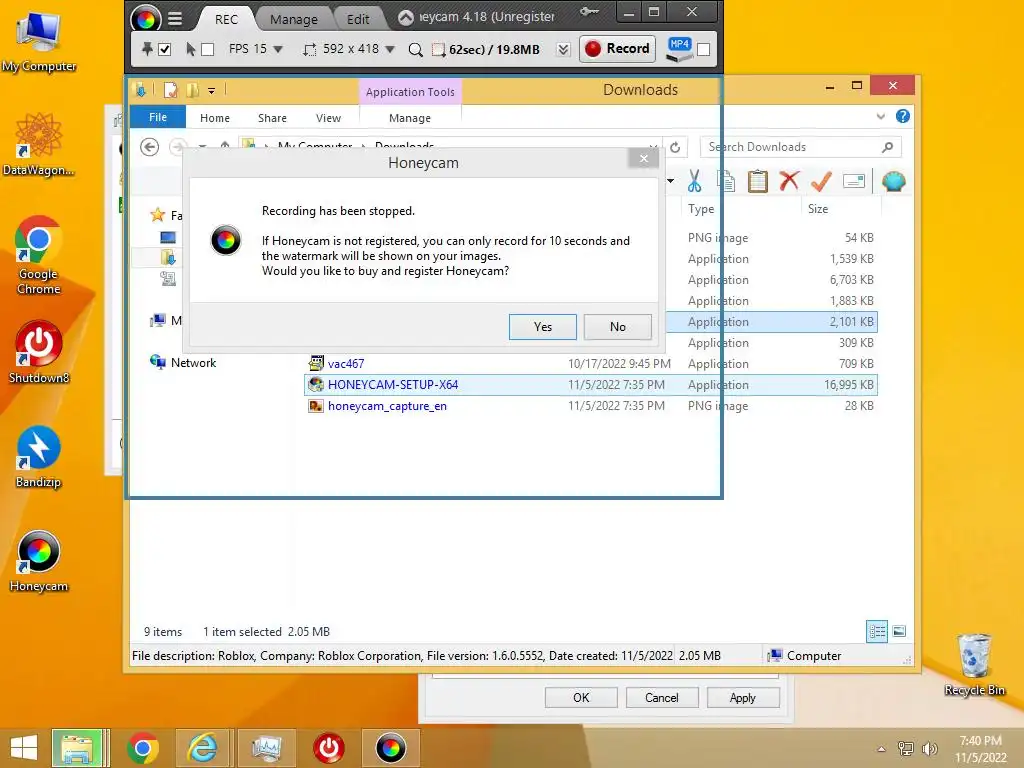Click the Cut scissors icon in the Explorer toolbar
The width and height of the screenshot is (1024, 768).
click(694, 181)
